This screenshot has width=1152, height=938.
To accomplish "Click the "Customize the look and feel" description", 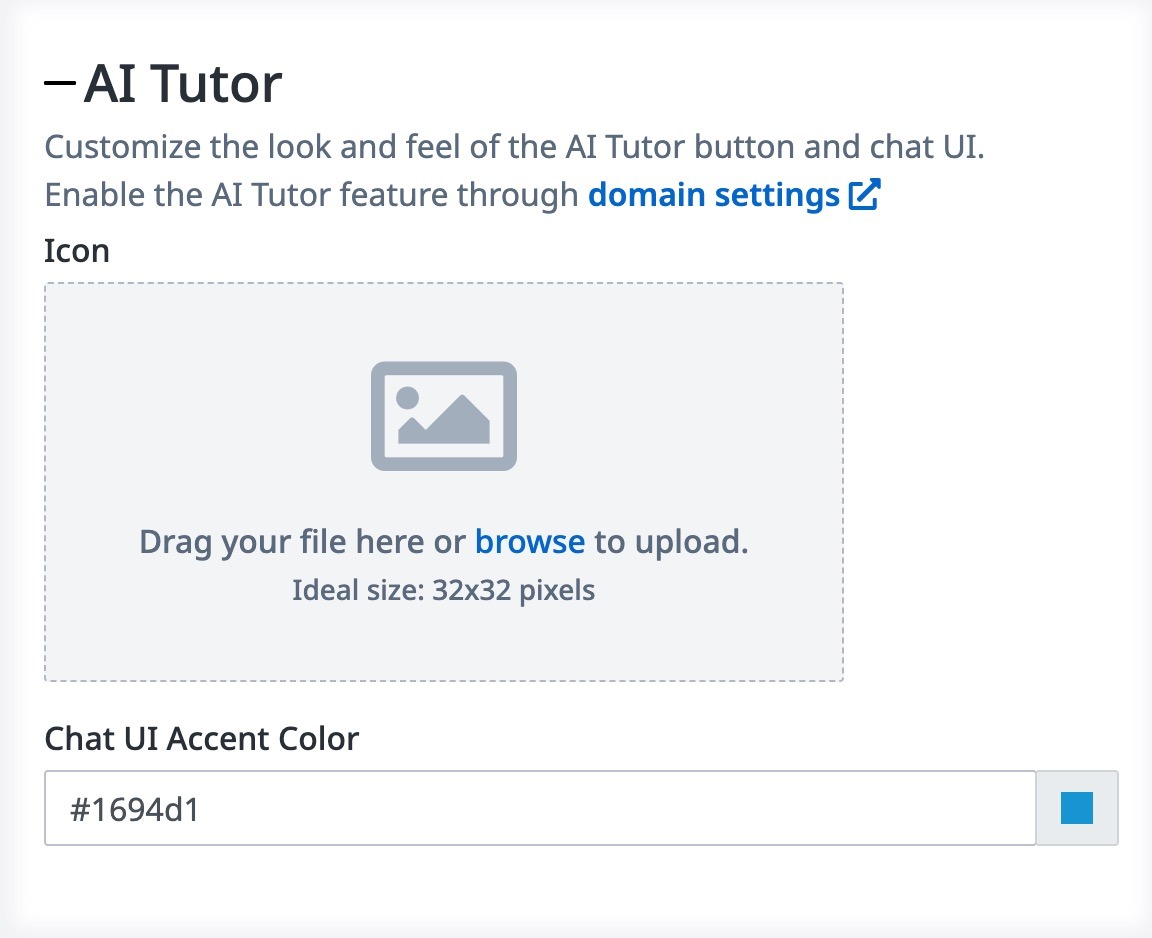I will pos(514,147).
